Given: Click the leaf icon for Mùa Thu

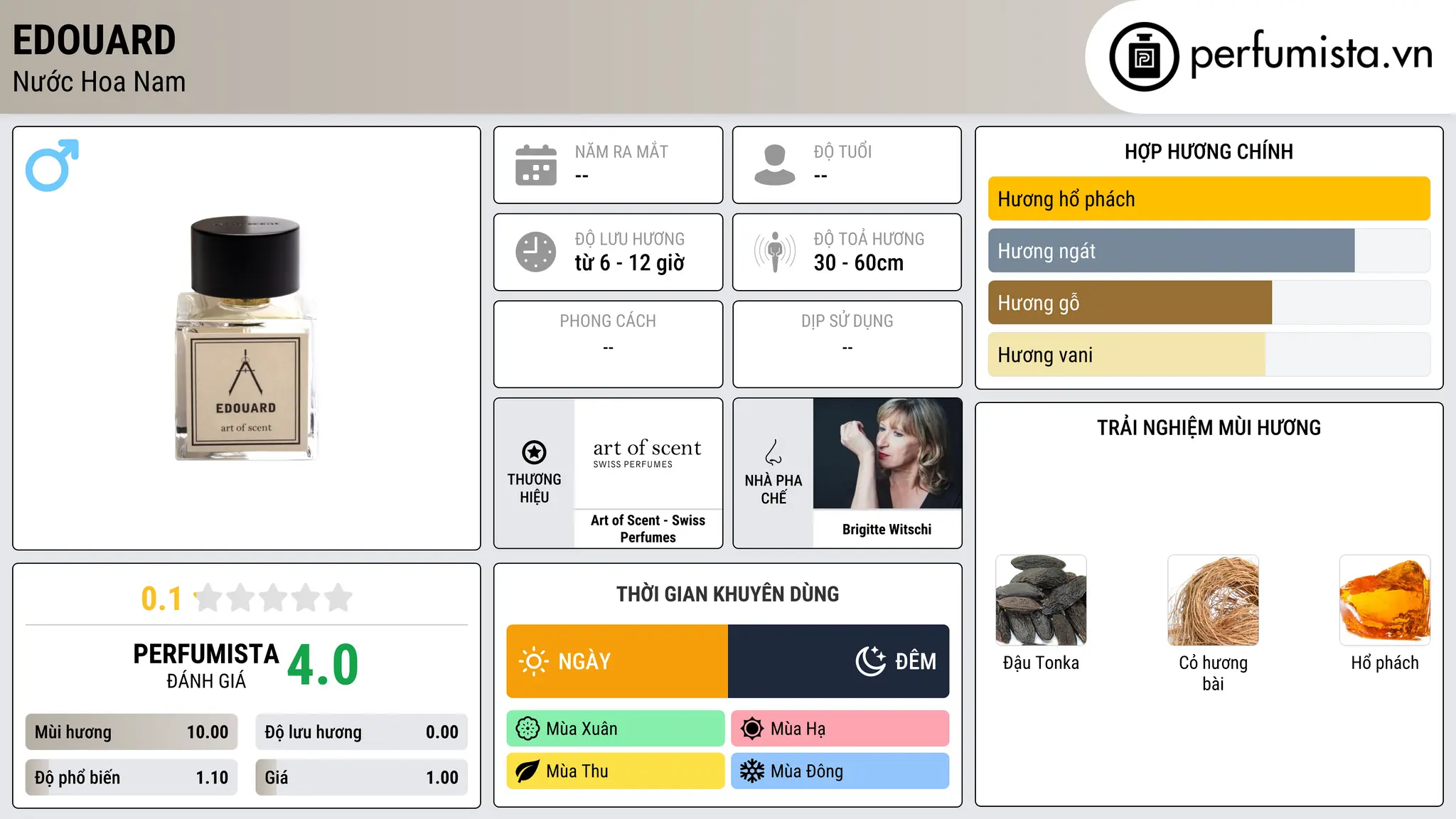Looking at the screenshot, I should point(528,771).
